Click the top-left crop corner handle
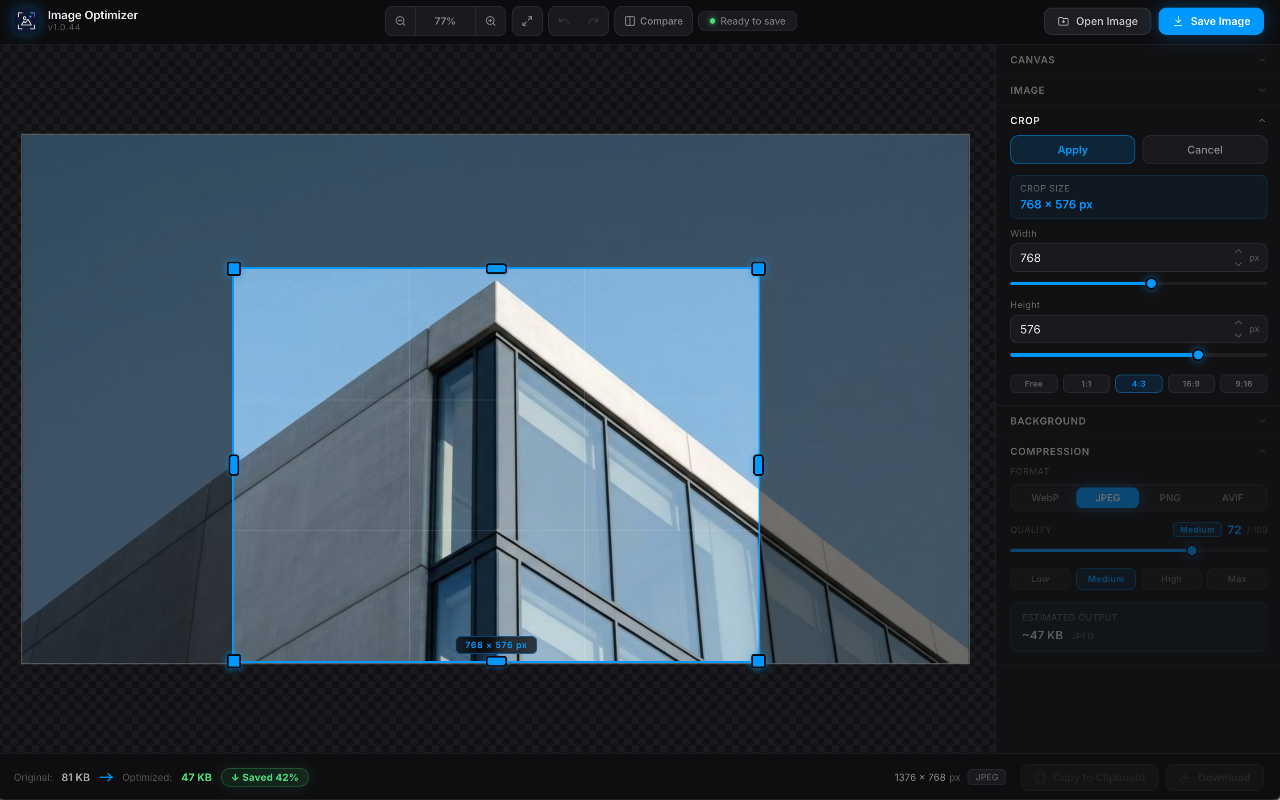The width and height of the screenshot is (1280, 800). tap(234, 268)
